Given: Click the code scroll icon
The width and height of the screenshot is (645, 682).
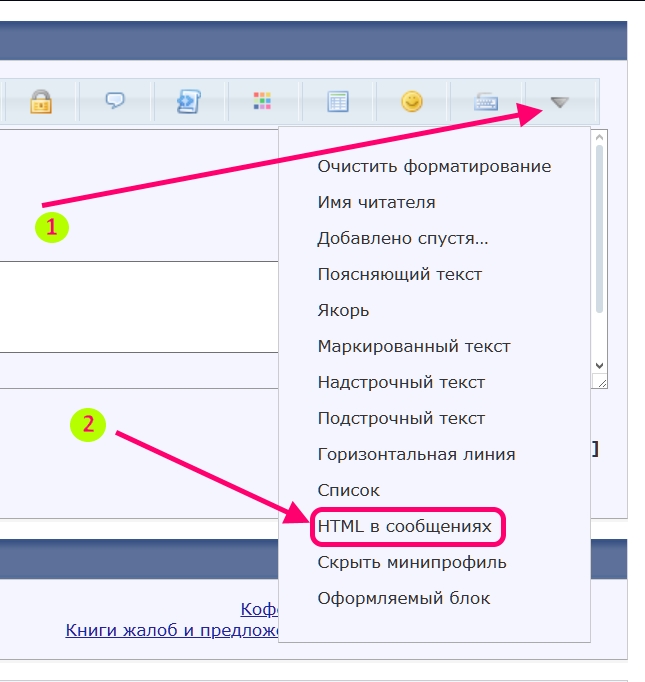Looking at the screenshot, I should tap(189, 102).
